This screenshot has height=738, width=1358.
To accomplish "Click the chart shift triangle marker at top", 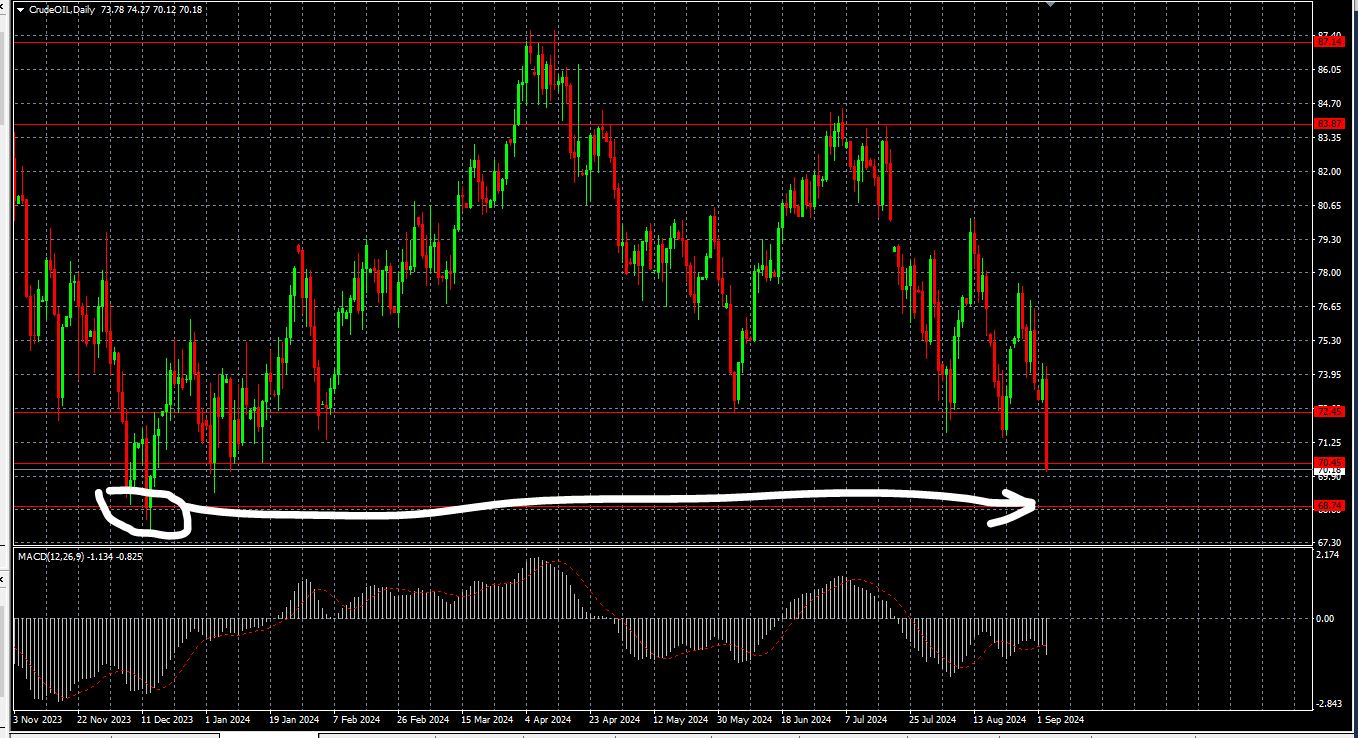I will click(x=1049, y=5).
